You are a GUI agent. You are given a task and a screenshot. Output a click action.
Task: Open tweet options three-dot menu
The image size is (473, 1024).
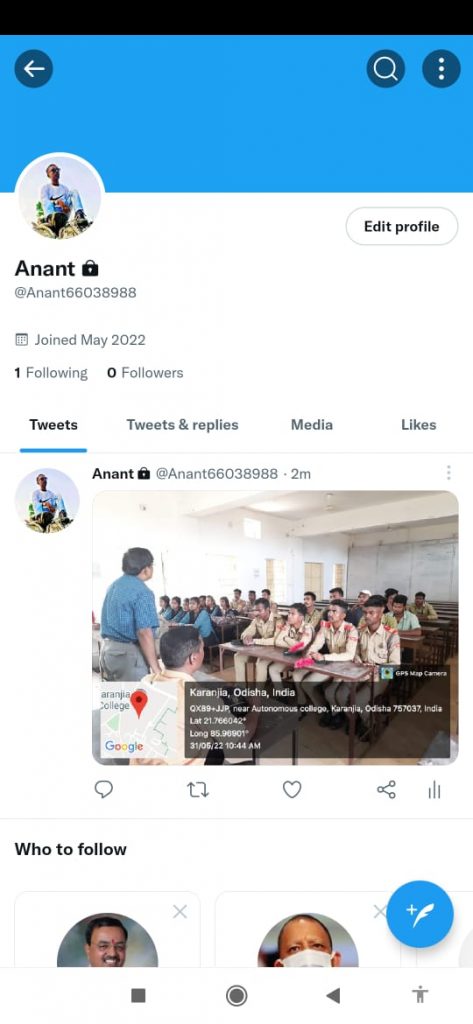[448, 473]
